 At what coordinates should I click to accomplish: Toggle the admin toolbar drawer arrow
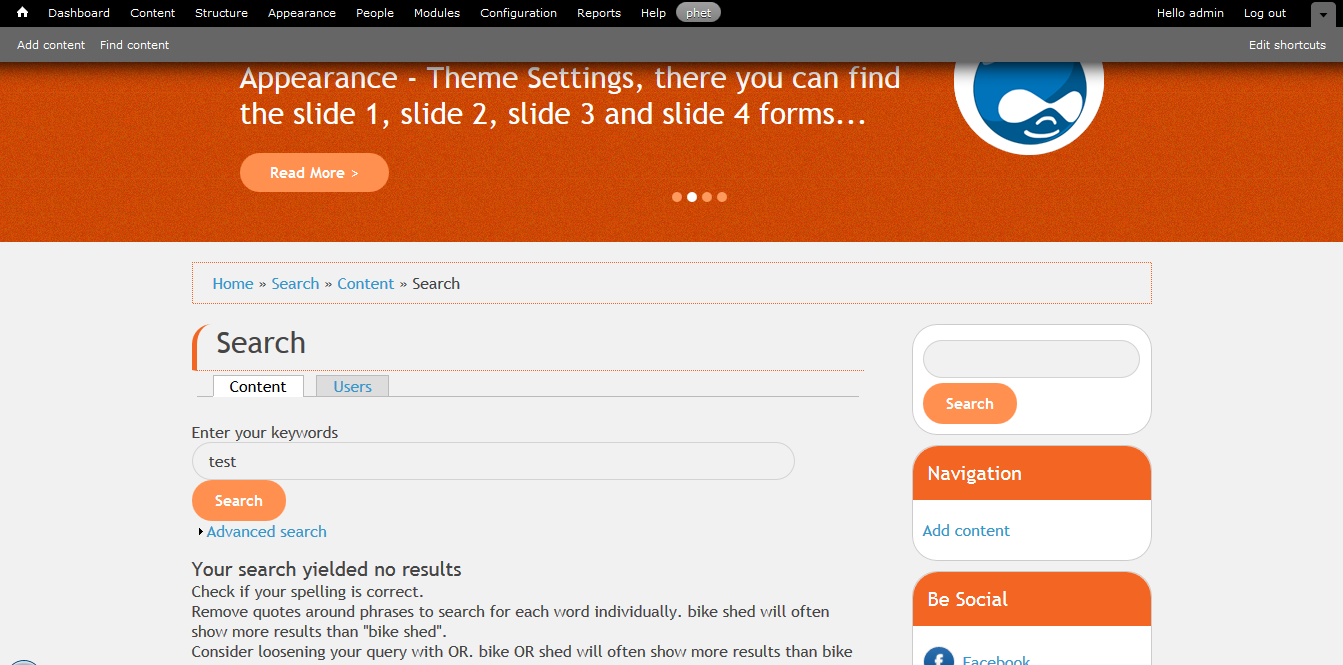click(x=1323, y=15)
